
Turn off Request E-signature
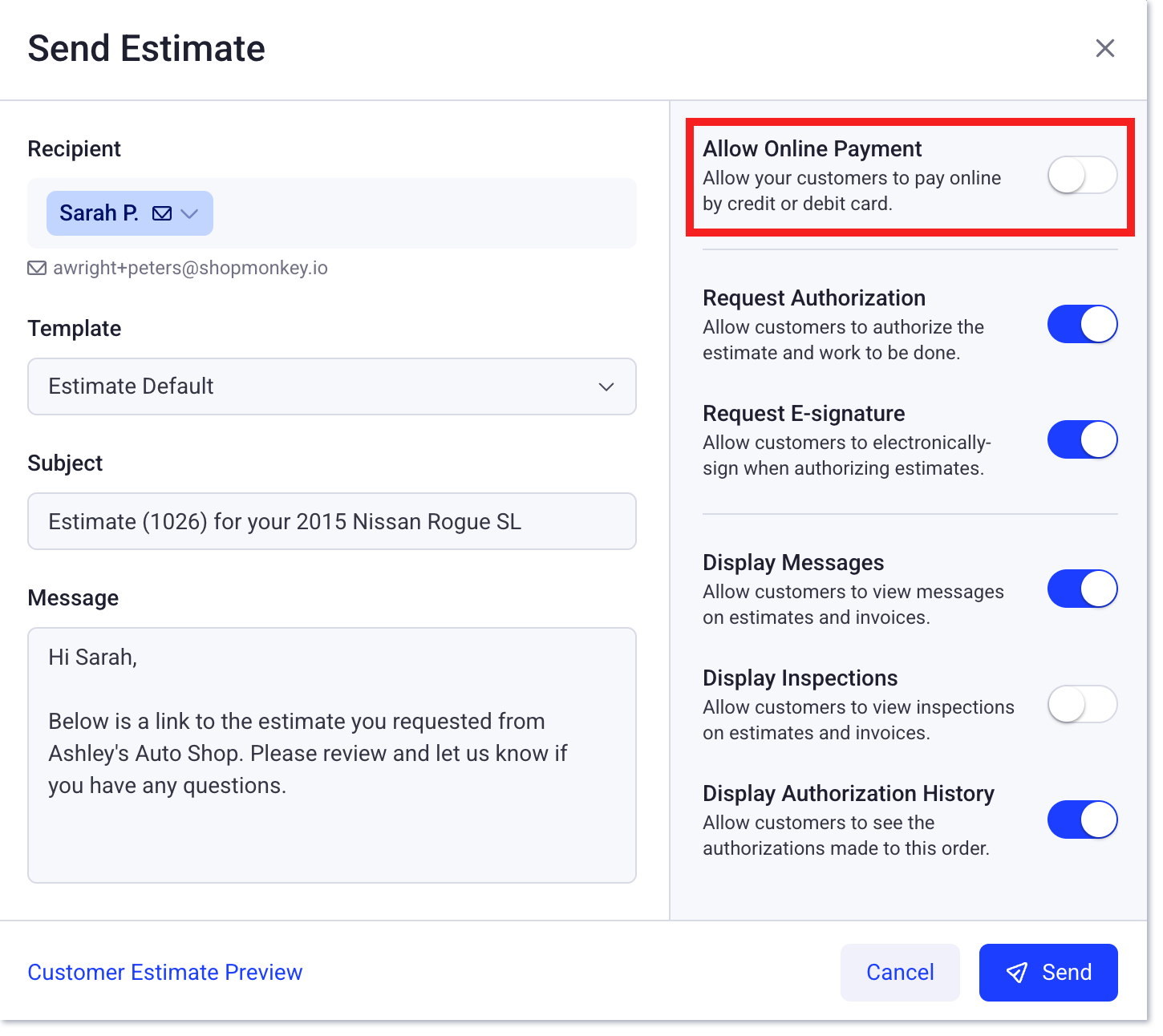[x=1082, y=439]
